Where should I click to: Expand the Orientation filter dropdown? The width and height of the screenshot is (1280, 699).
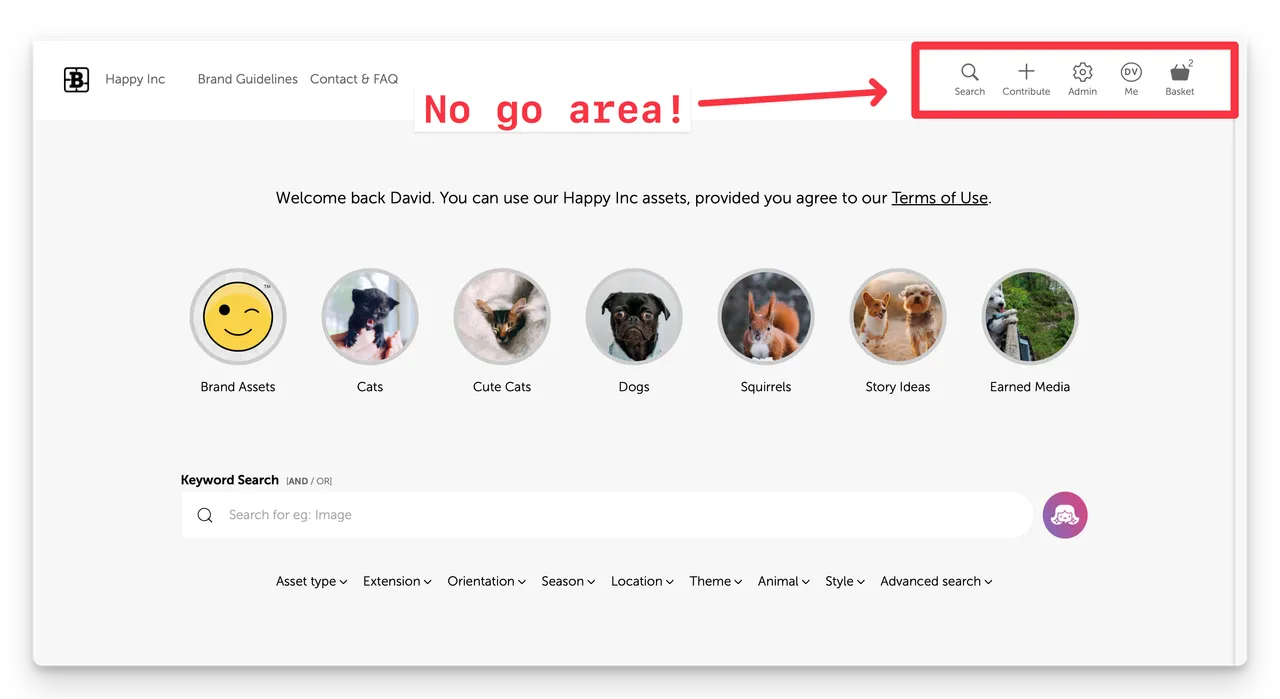tap(486, 581)
